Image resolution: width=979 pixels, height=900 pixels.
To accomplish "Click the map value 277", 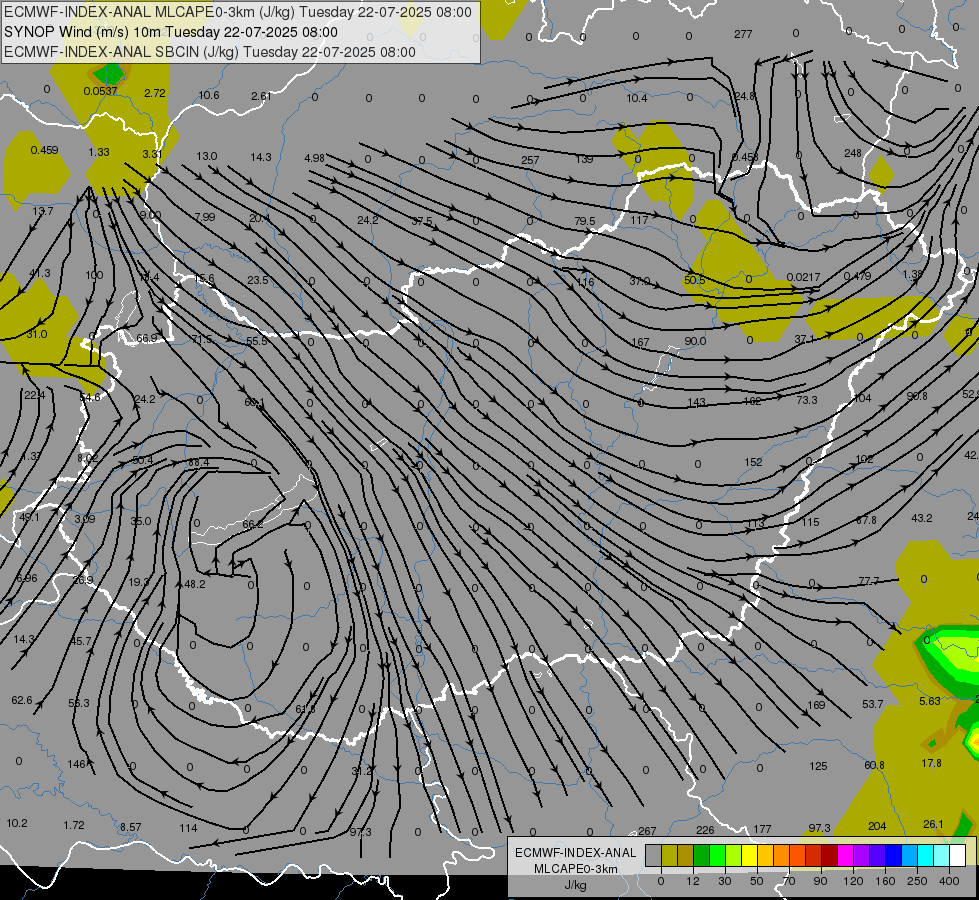I will coord(743,34).
